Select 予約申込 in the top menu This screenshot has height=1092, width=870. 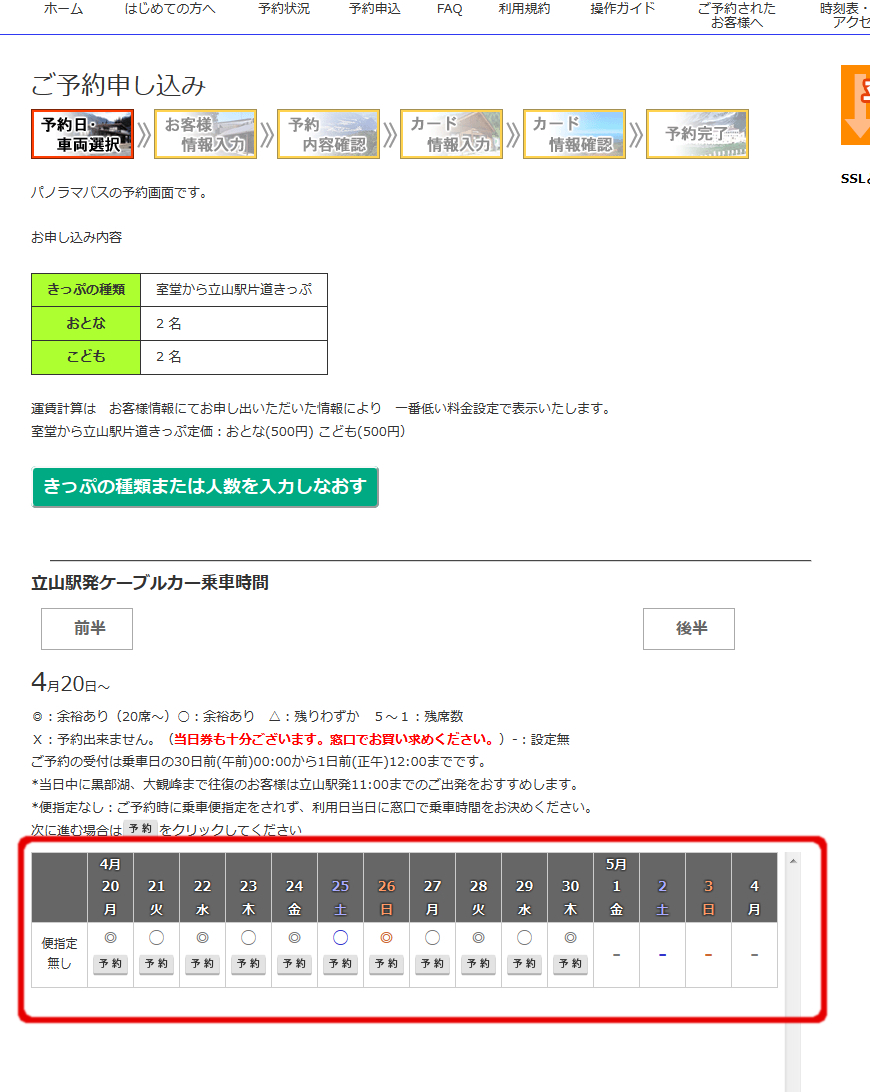point(375,9)
